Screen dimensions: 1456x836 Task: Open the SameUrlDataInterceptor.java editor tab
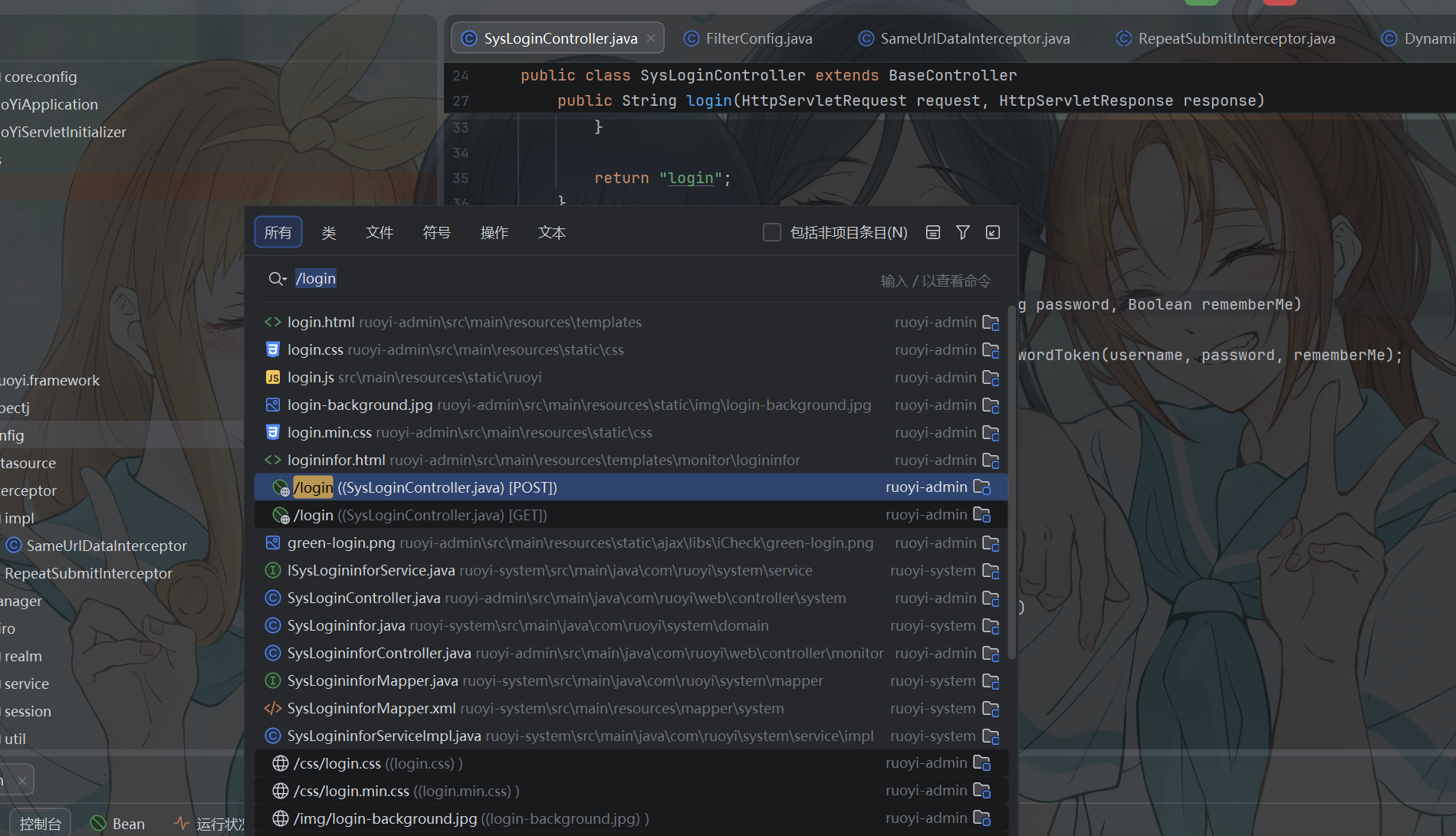pyautogui.click(x=965, y=38)
